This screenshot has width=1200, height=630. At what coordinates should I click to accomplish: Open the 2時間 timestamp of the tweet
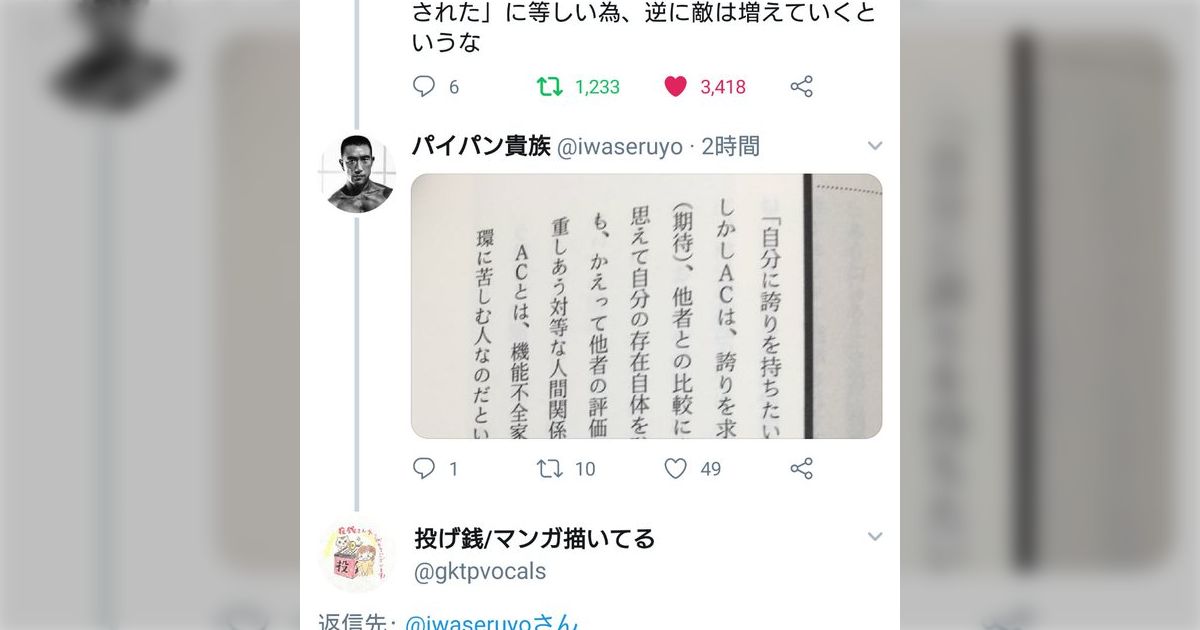click(730, 146)
